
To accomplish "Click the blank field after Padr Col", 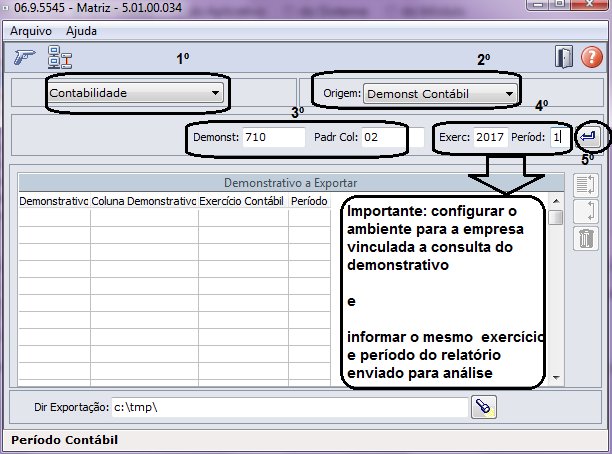I will (415, 137).
